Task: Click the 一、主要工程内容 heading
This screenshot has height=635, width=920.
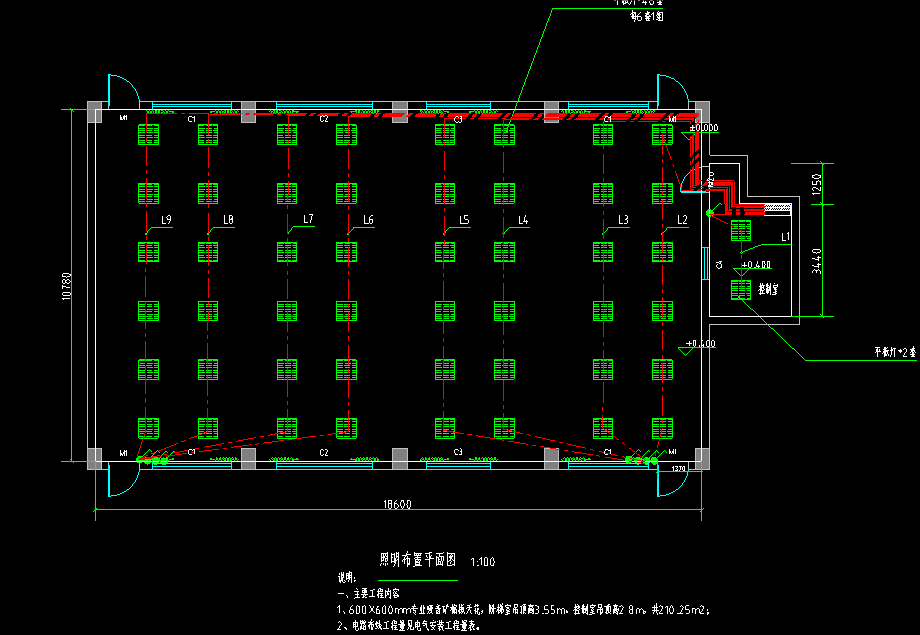Action: pyautogui.click(x=368, y=593)
